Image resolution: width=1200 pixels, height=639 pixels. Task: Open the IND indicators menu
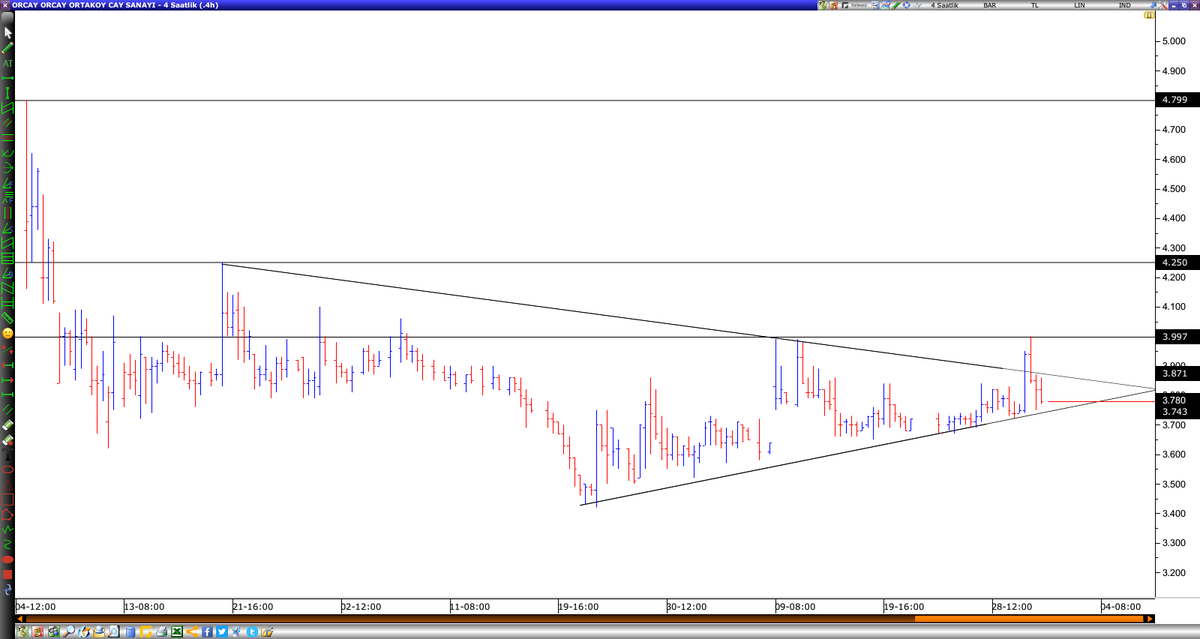(1125, 5)
